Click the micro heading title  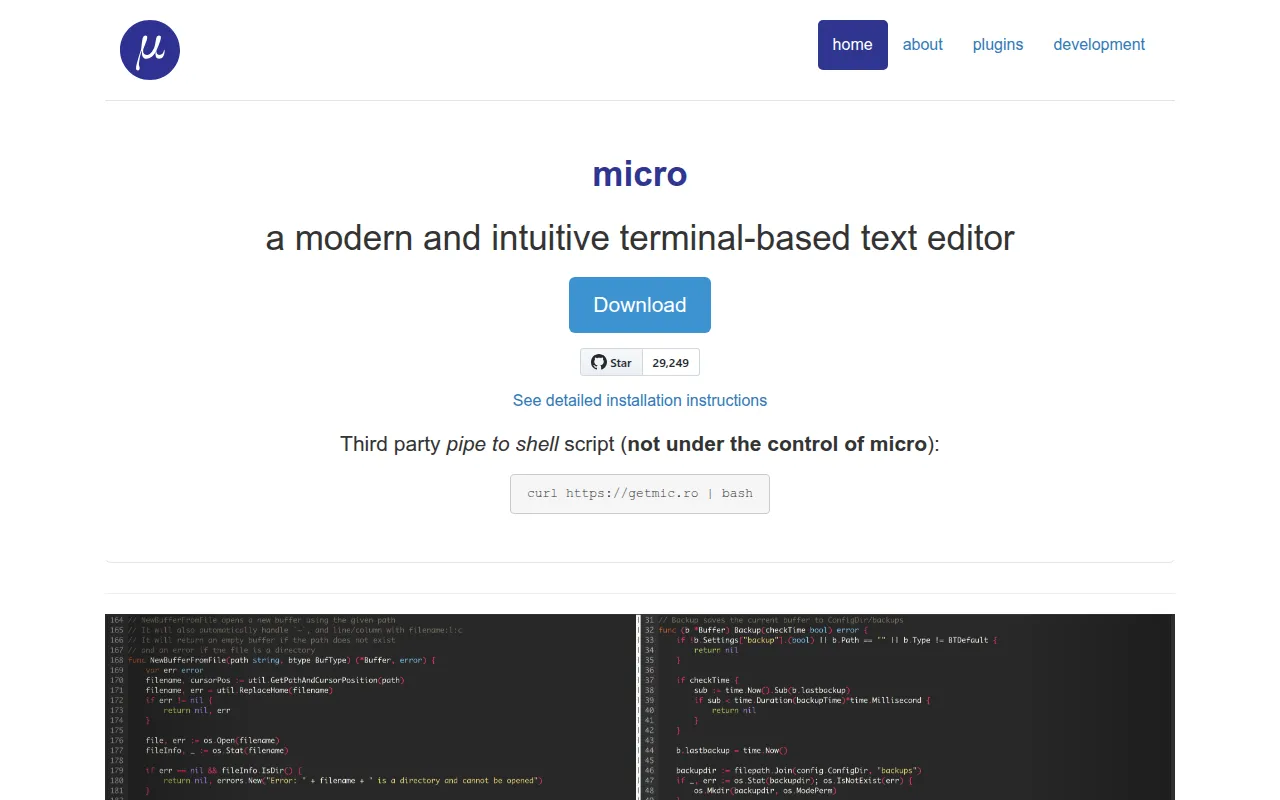[640, 174]
